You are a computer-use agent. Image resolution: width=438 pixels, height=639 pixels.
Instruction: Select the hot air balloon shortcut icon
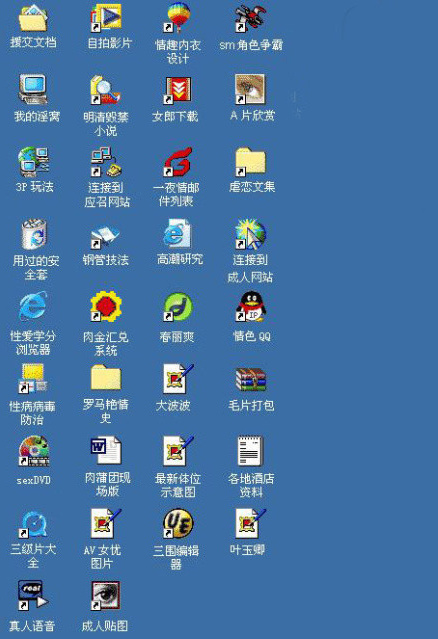point(178,18)
